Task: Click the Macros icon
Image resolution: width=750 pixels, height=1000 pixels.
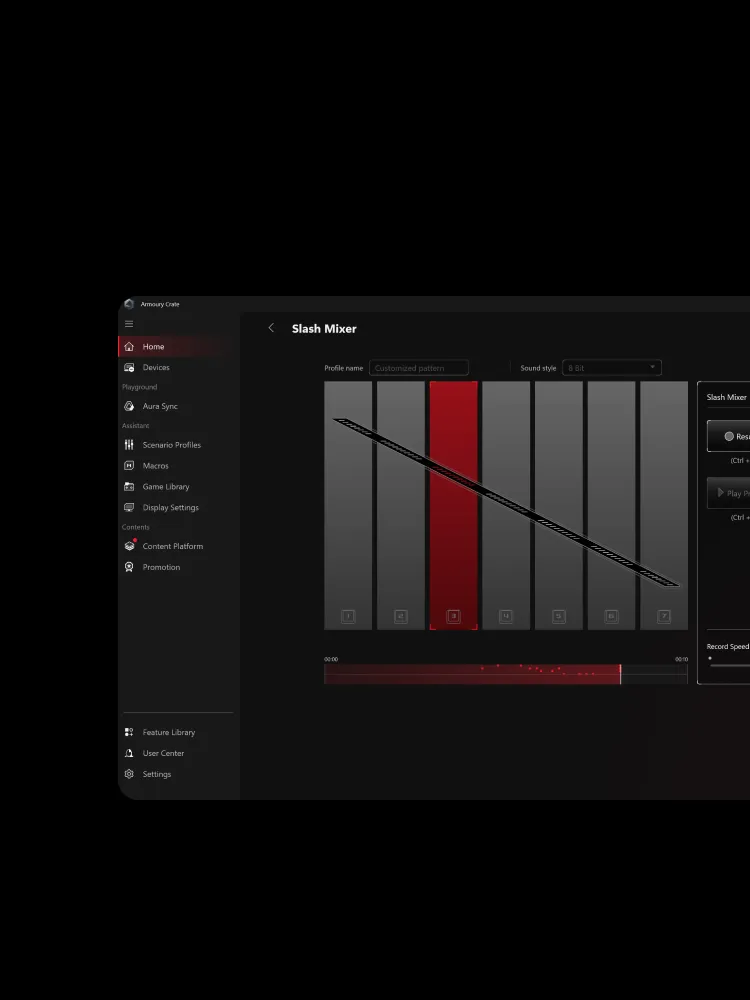Action: [x=129, y=466]
